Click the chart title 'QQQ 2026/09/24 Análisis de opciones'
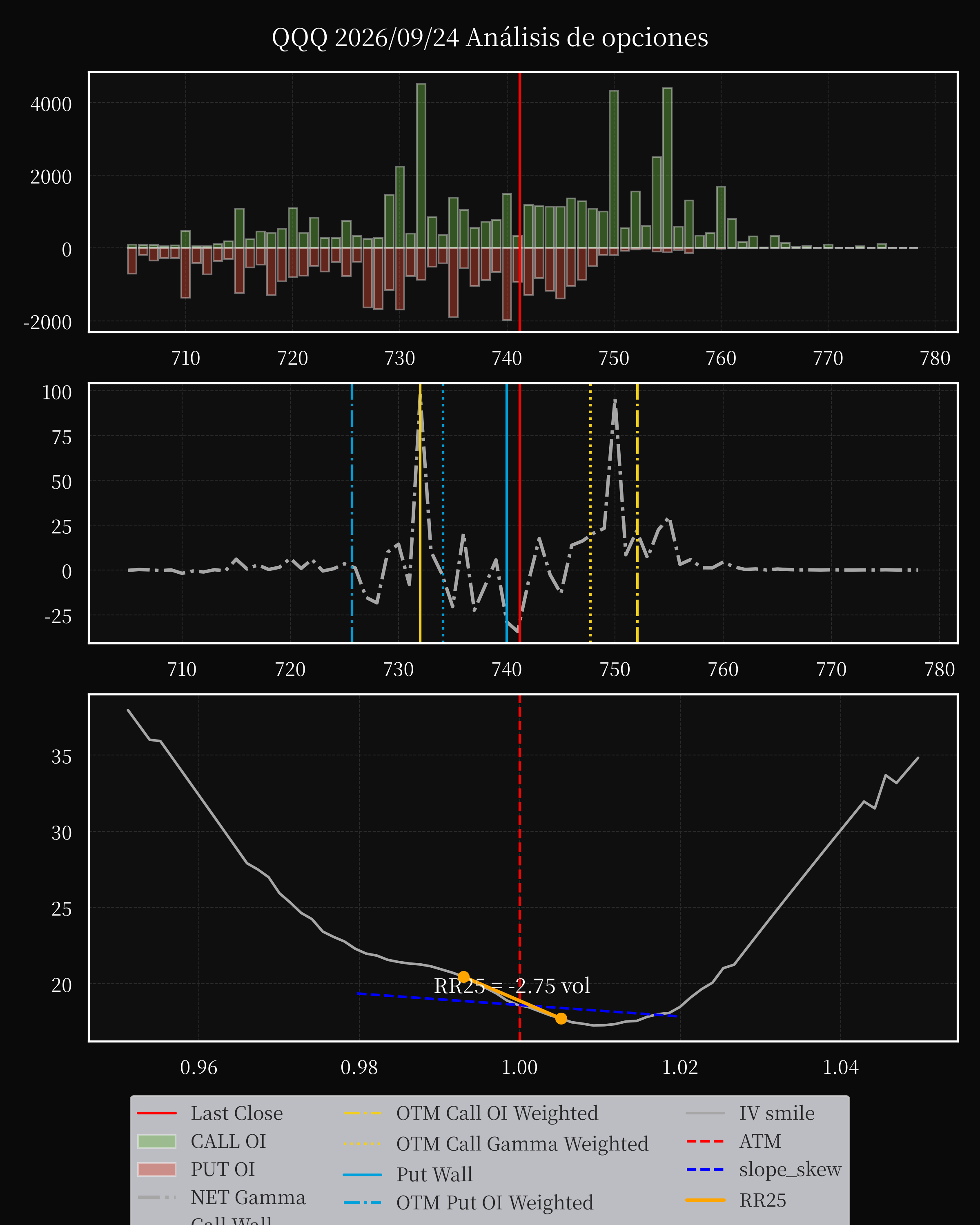This screenshot has width=980, height=1225. 490,38
